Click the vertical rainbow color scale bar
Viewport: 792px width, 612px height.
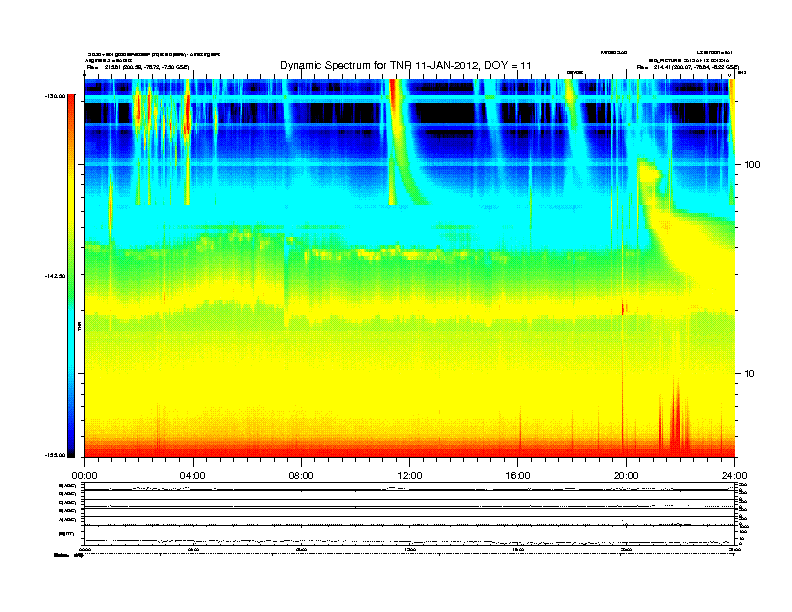point(71,276)
